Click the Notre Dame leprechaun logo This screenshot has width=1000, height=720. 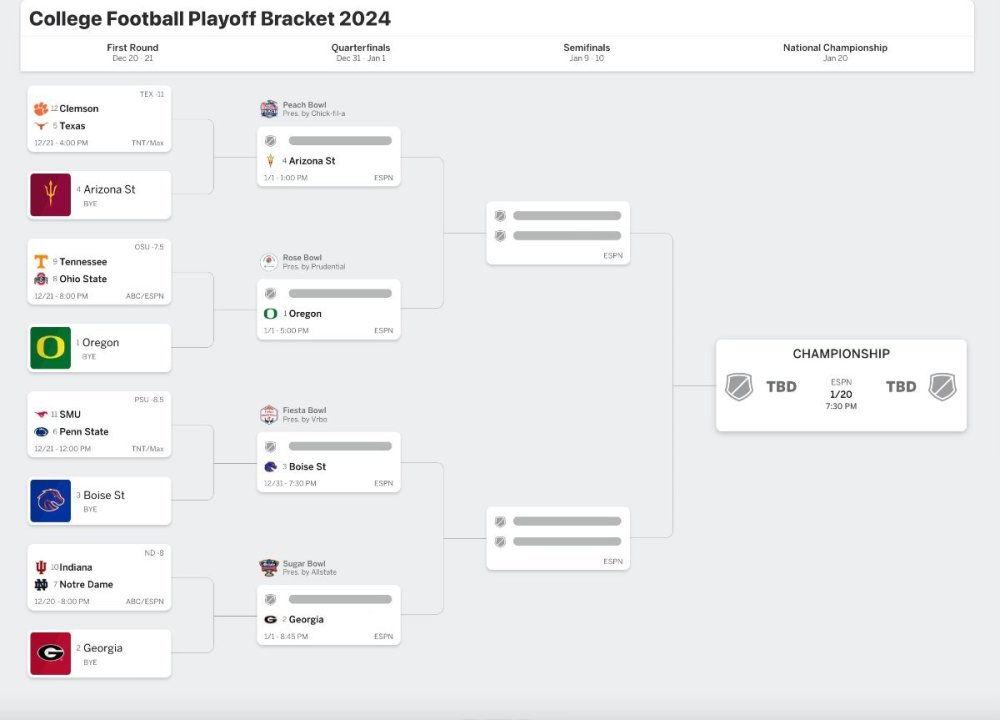pyautogui.click(x=39, y=584)
